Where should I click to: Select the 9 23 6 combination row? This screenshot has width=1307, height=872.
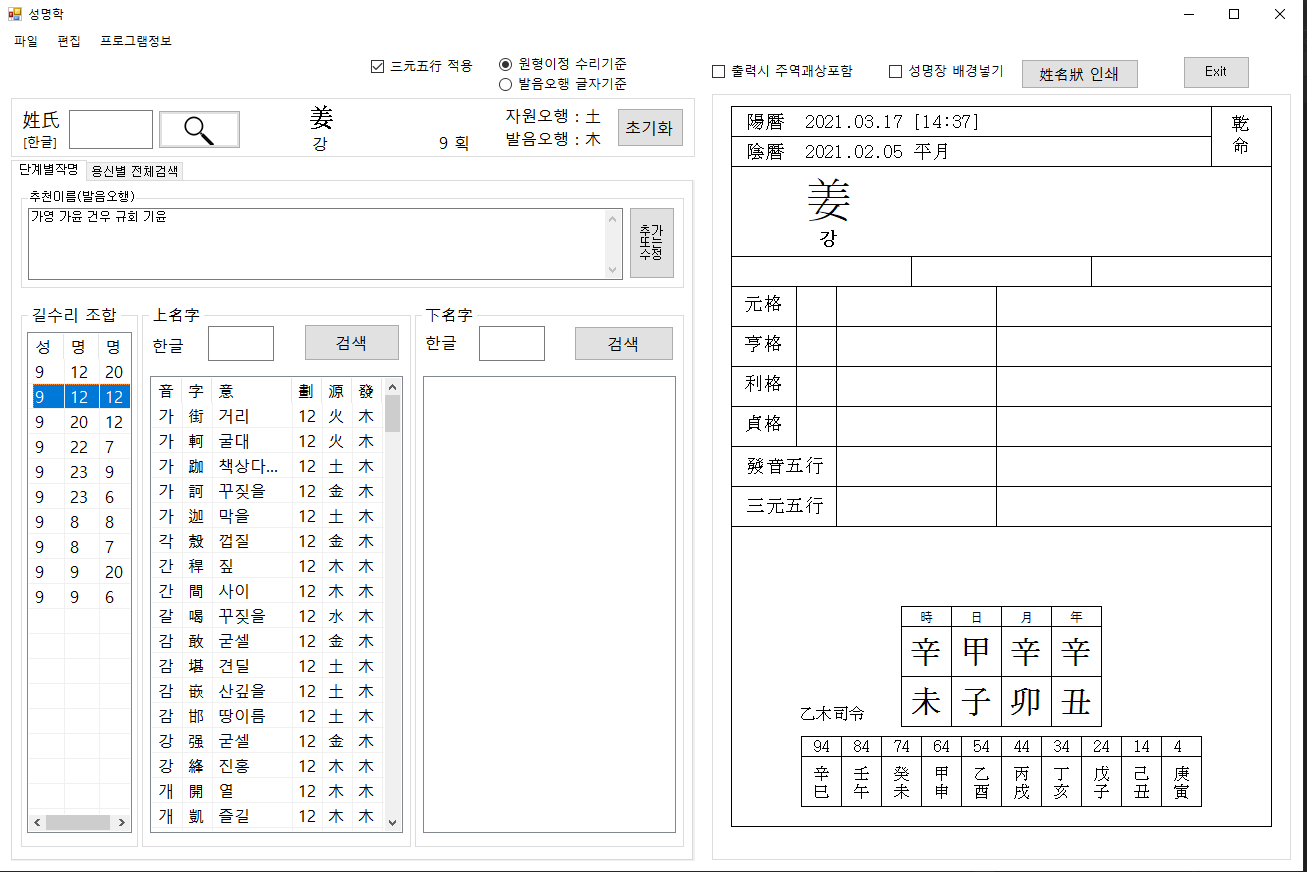[x=80, y=497]
